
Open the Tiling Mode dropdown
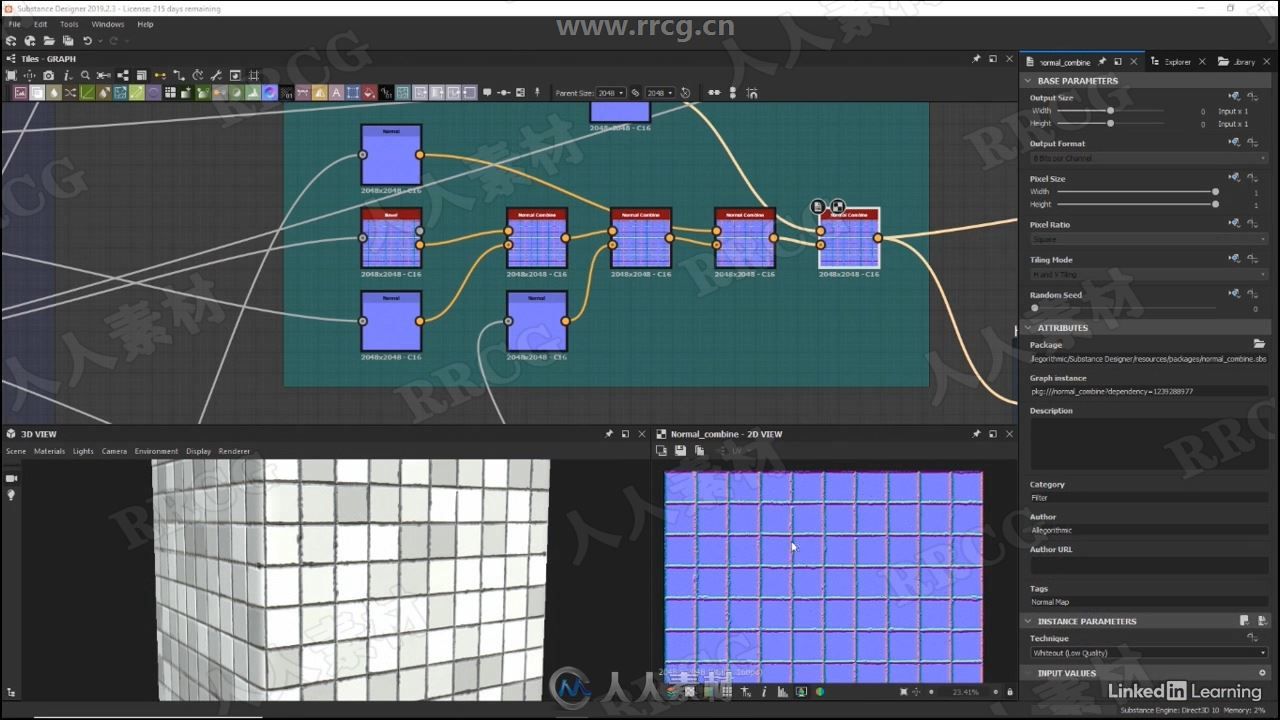[x=1148, y=274]
